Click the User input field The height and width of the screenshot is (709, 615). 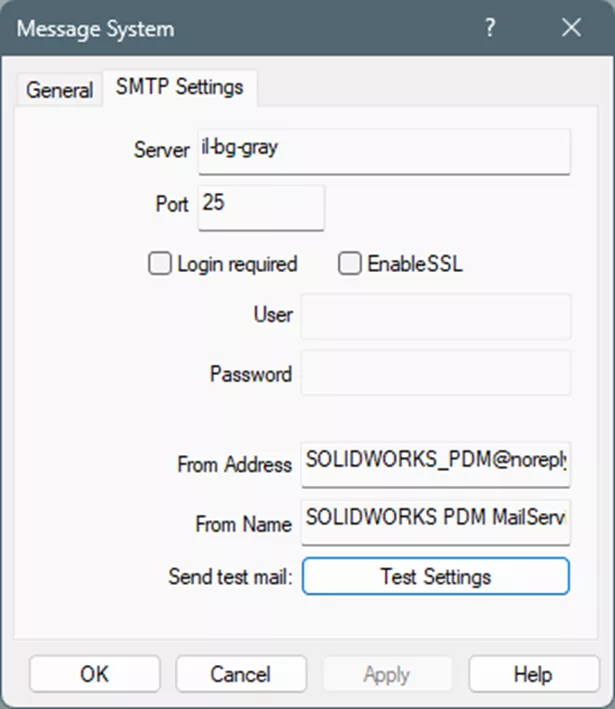point(436,317)
